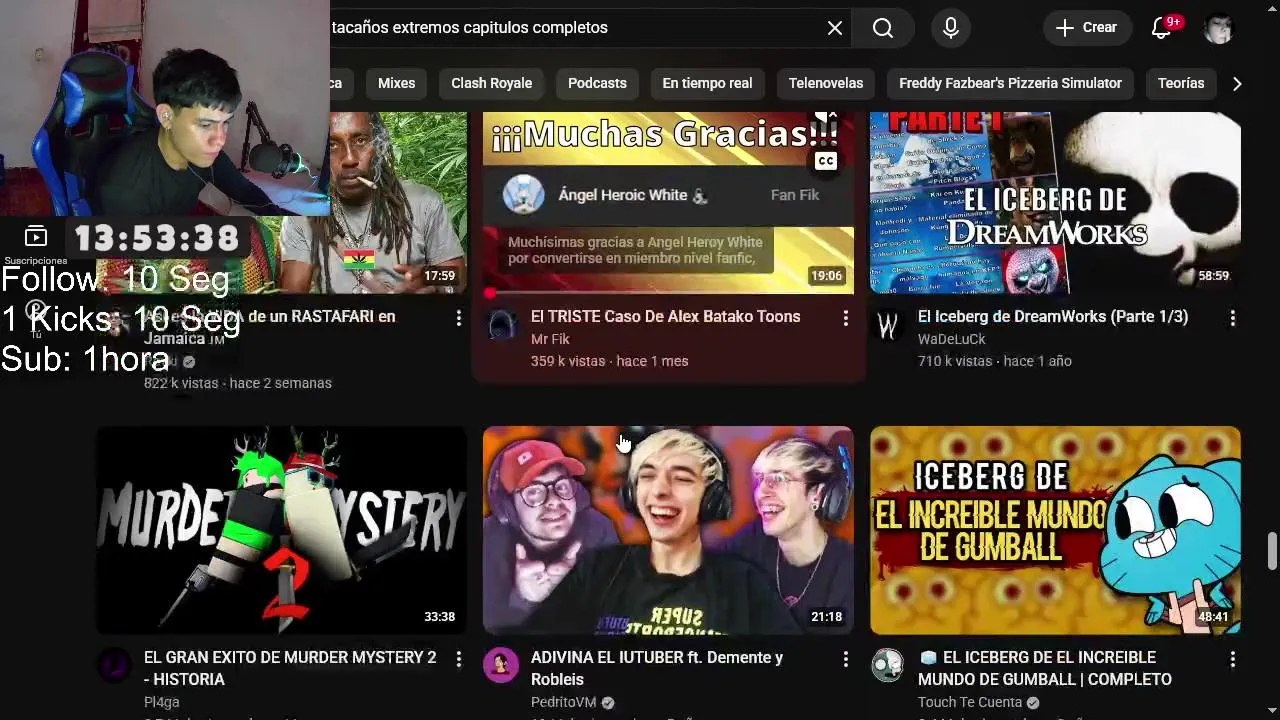Click the page vertical scrollbar thumb
1280x720 pixels.
[x=1272, y=549]
